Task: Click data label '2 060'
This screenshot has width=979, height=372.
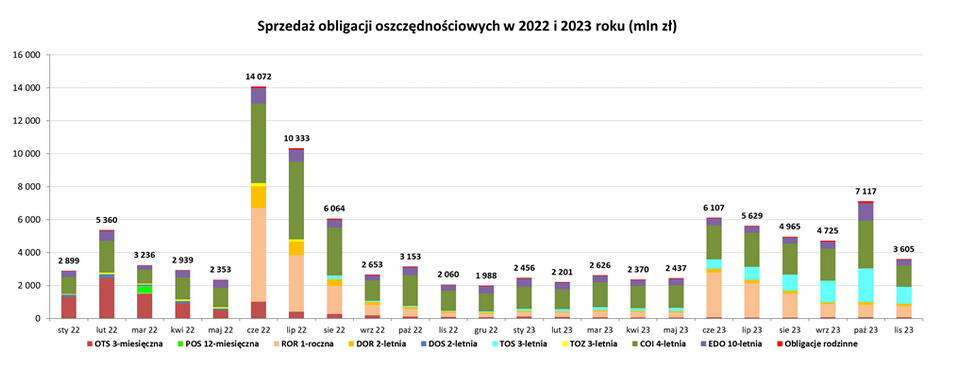Action: (x=448, y=274)
